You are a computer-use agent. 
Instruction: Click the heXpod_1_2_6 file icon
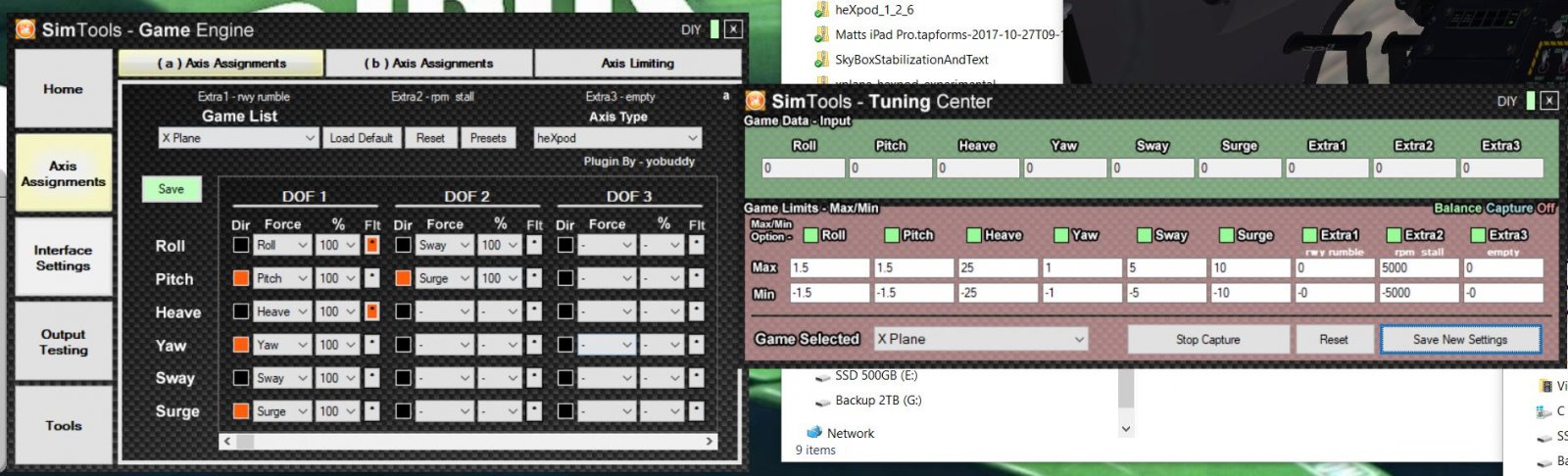click(x=822, y=10)
